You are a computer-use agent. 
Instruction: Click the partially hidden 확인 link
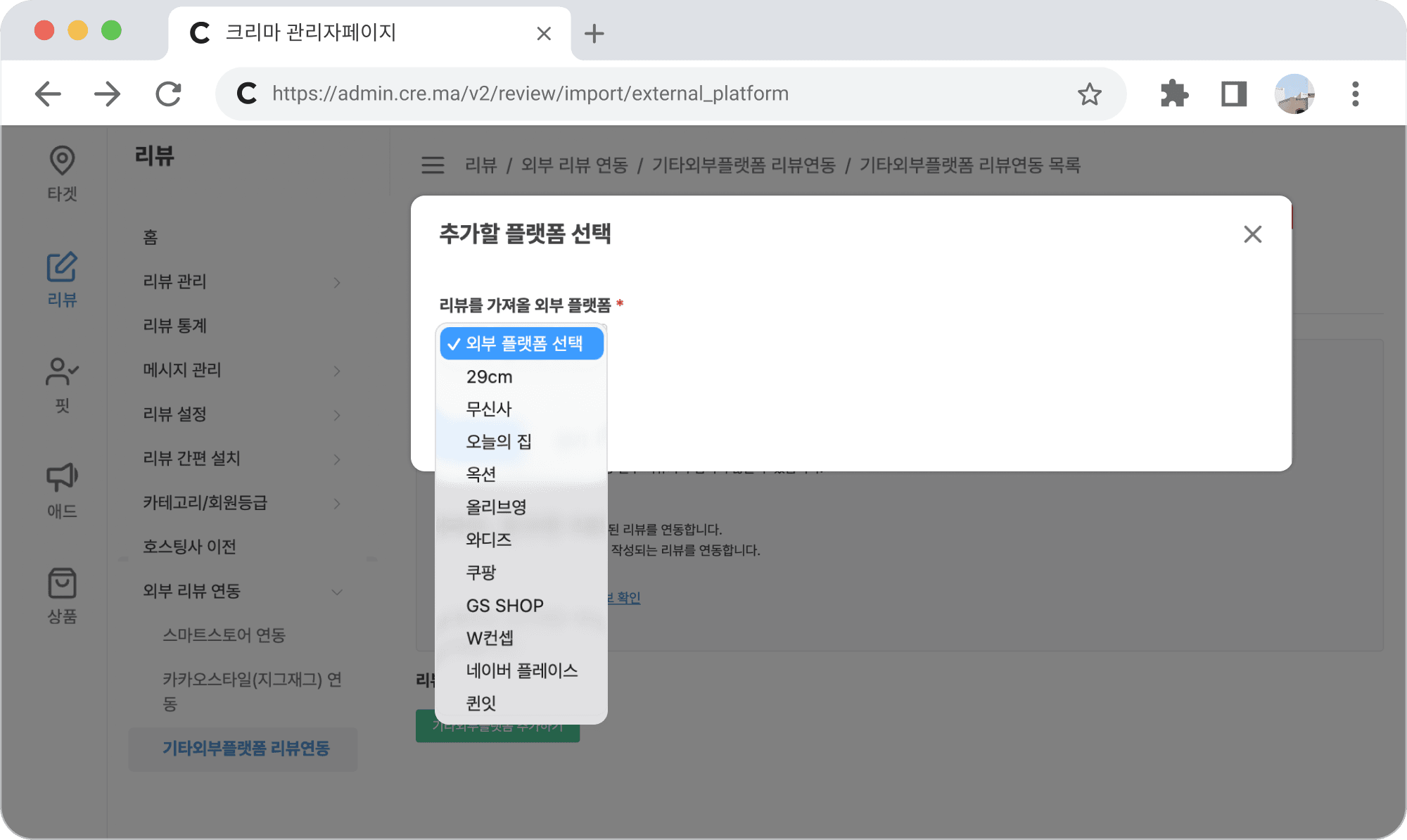click(x=624, y=597)
